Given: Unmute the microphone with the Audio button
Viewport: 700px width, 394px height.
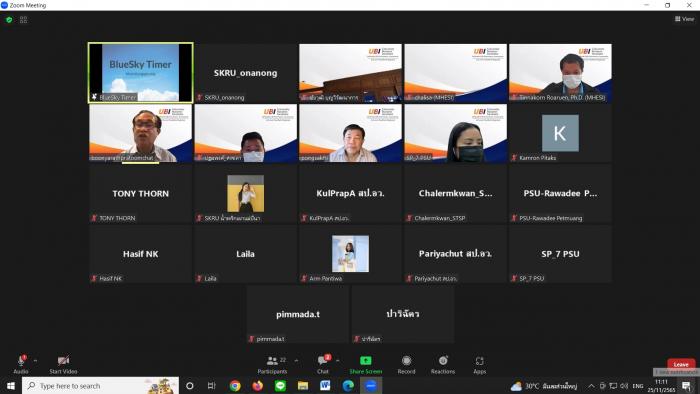Looking at the screenshot, I should pyautogui.click(x=21, y=361).
